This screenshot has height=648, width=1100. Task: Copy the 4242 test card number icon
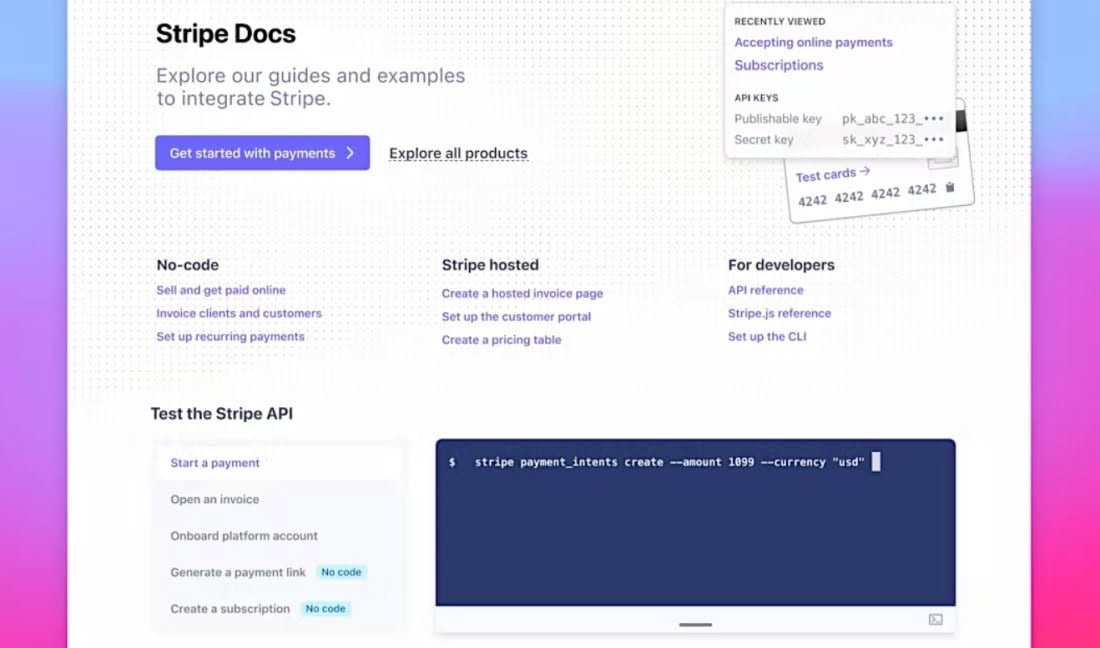(950, 187)
